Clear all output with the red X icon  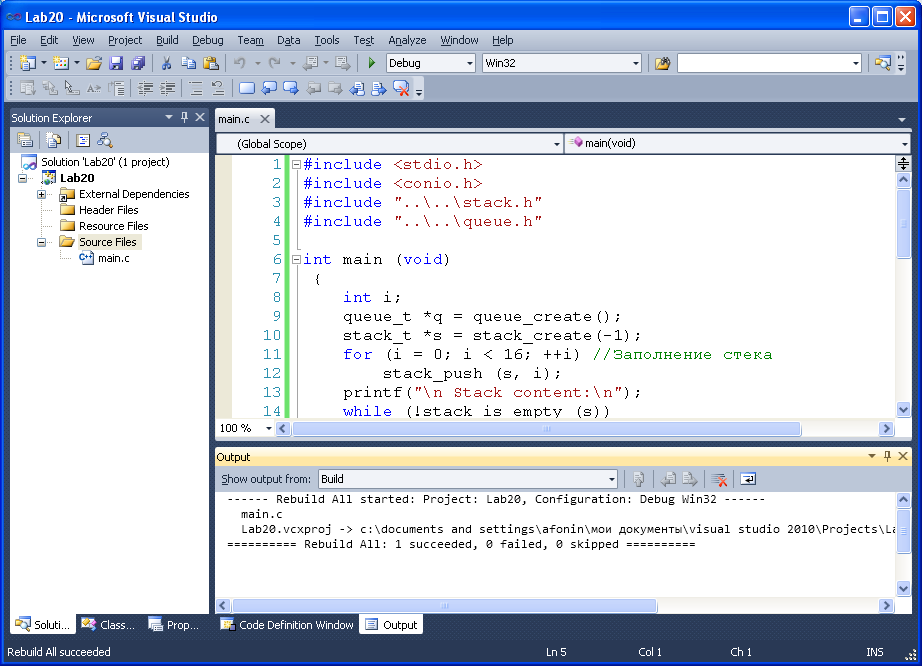point(719,479)
